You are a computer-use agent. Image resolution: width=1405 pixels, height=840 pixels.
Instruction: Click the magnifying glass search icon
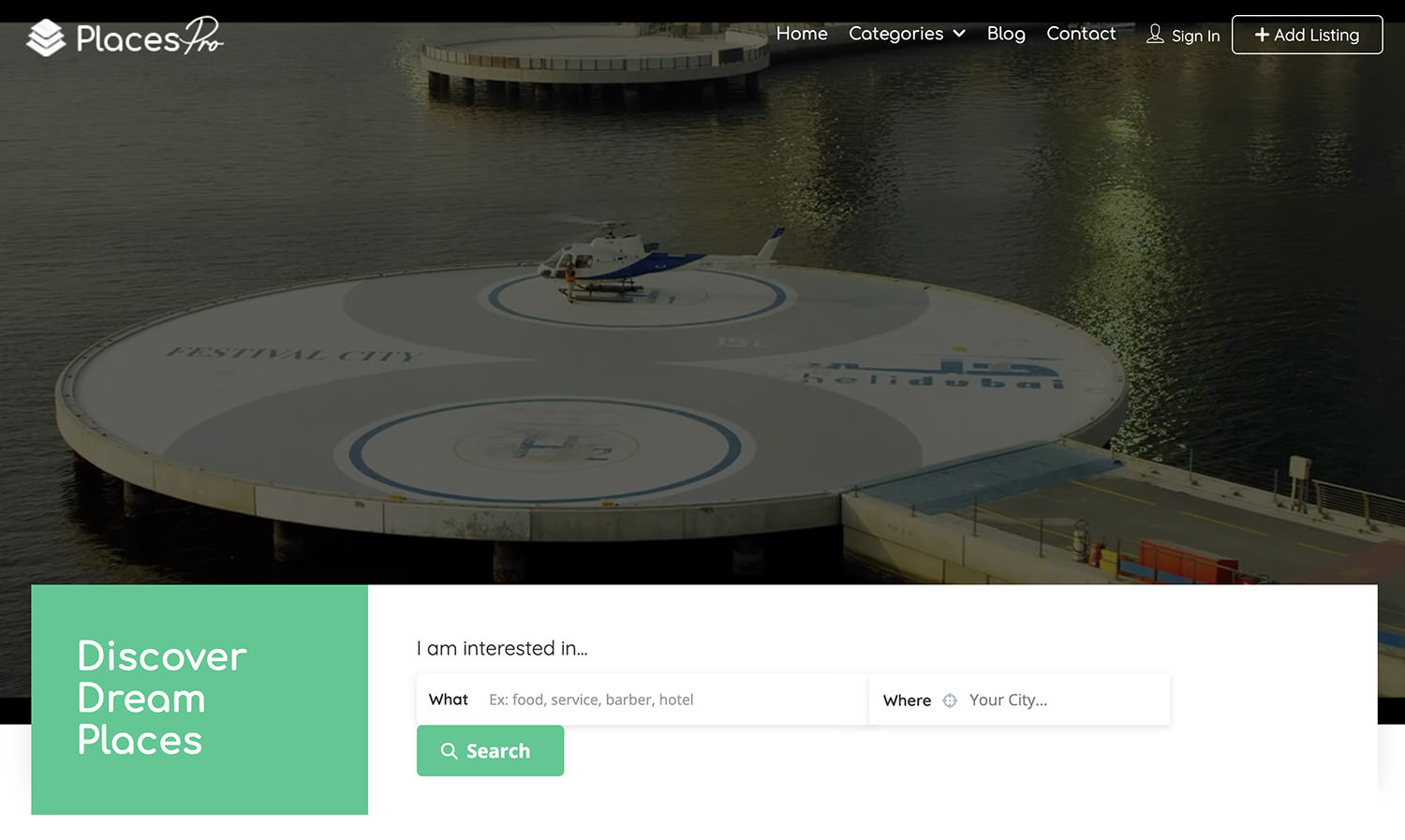(450, 751)
